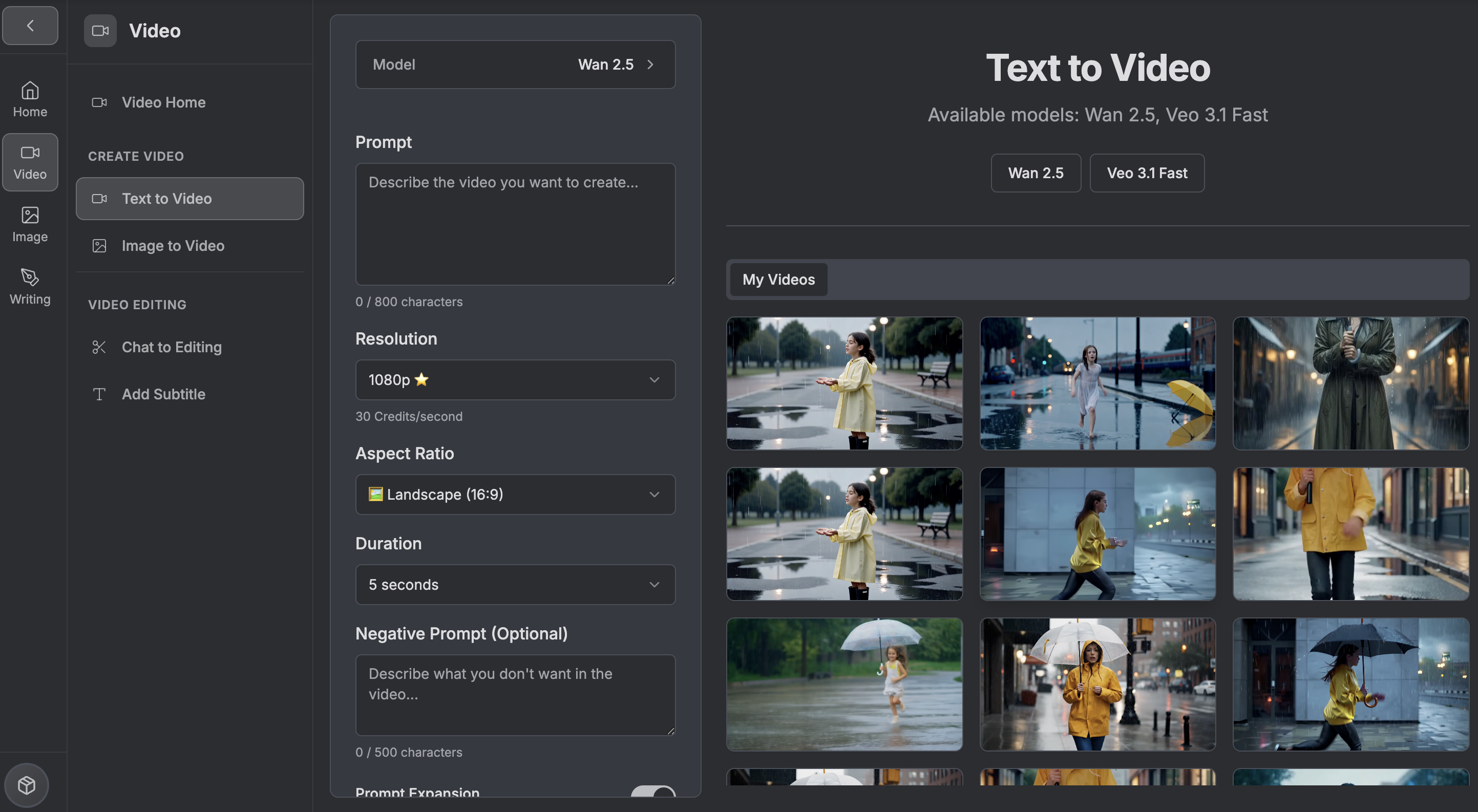
Task: Open the Model selector showing Wan 2.5
Action: click(x=515, y=64)
